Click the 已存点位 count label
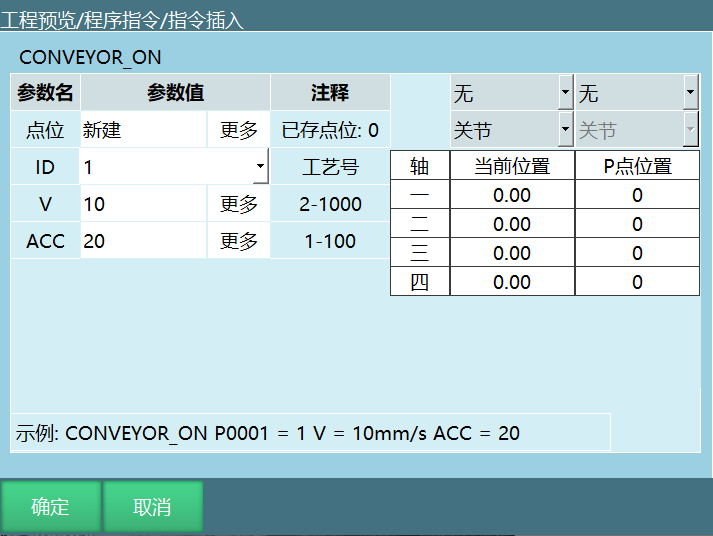The height and width of the screenshot is (536, 713). coord(330,130)
